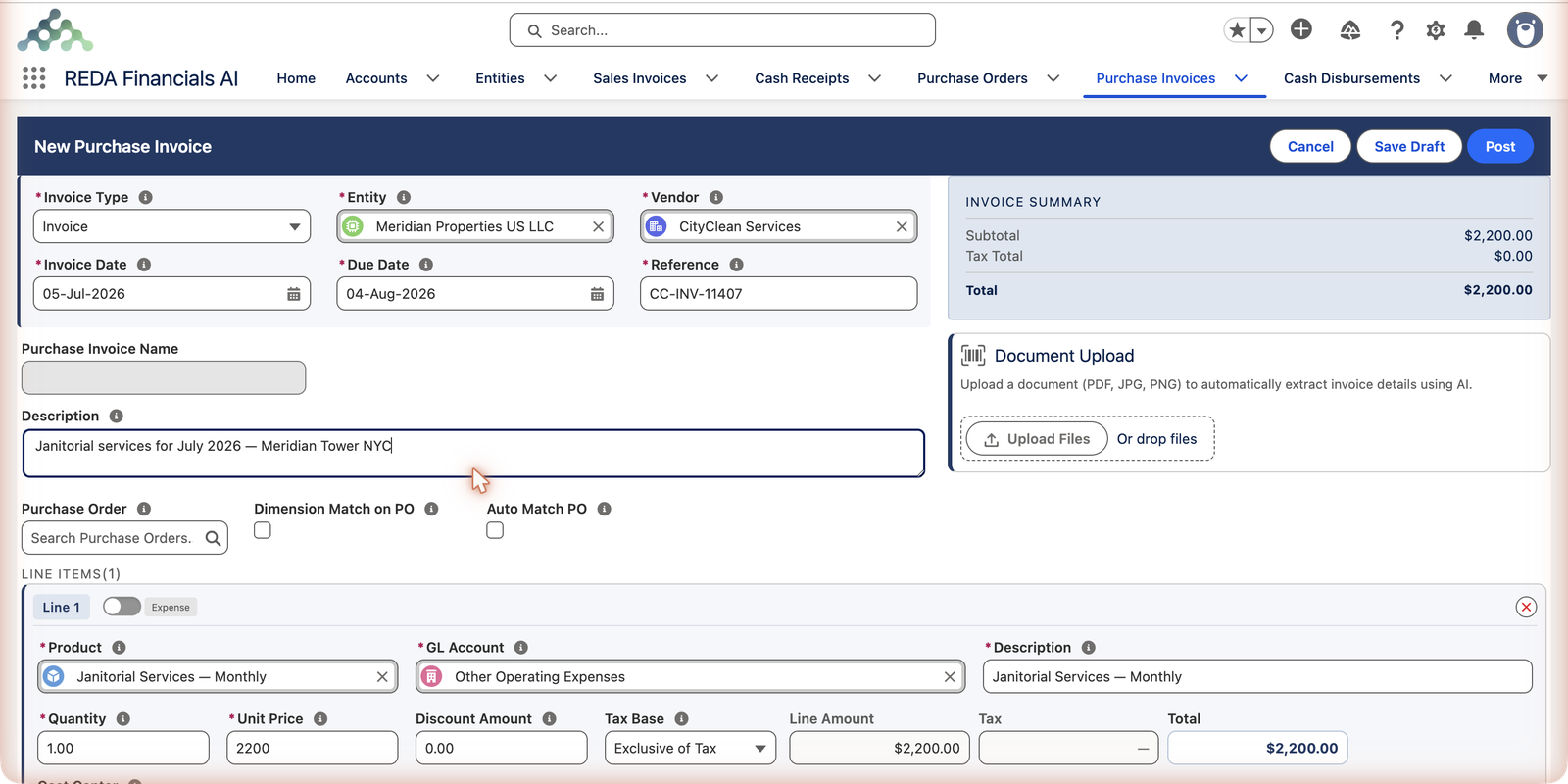
Task: Click the Trailhead guidance icon
Action: tap(1350, 30)
